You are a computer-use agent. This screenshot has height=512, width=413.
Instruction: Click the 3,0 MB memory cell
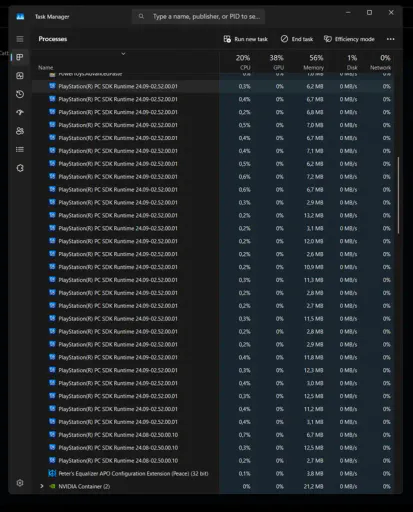point(315,383)
